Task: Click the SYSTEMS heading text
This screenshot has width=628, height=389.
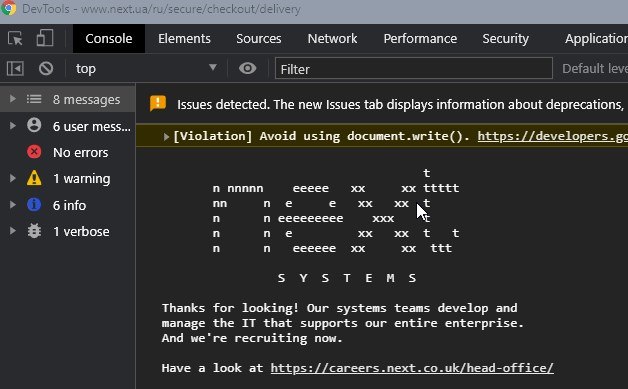Action: pyautogui.click(x=347, y=278)
